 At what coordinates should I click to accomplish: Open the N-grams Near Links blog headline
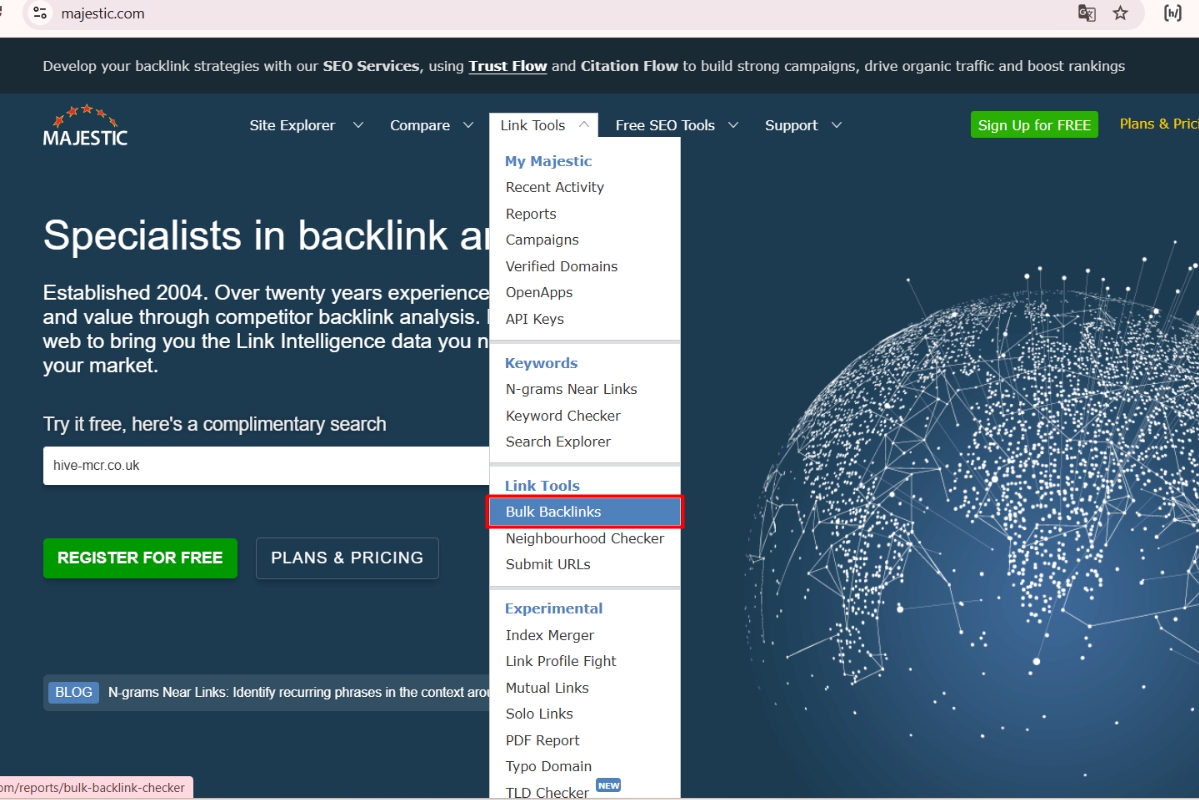298,693
